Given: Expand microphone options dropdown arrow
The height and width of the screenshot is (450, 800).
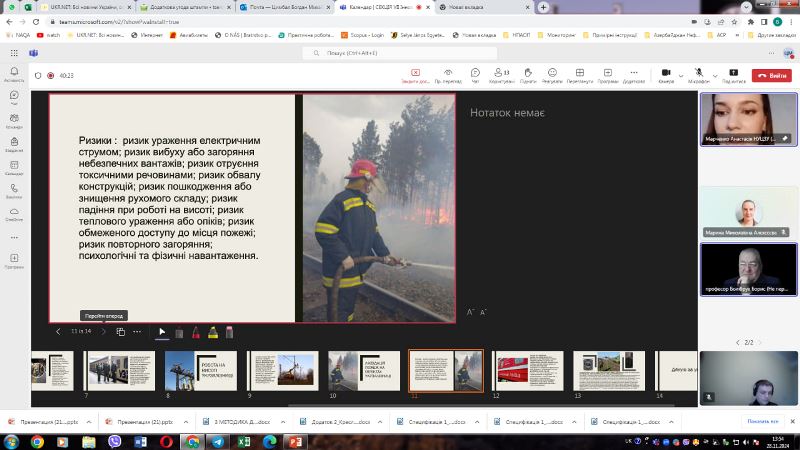Looking at the screenshot, I should [x=715, y=76].
